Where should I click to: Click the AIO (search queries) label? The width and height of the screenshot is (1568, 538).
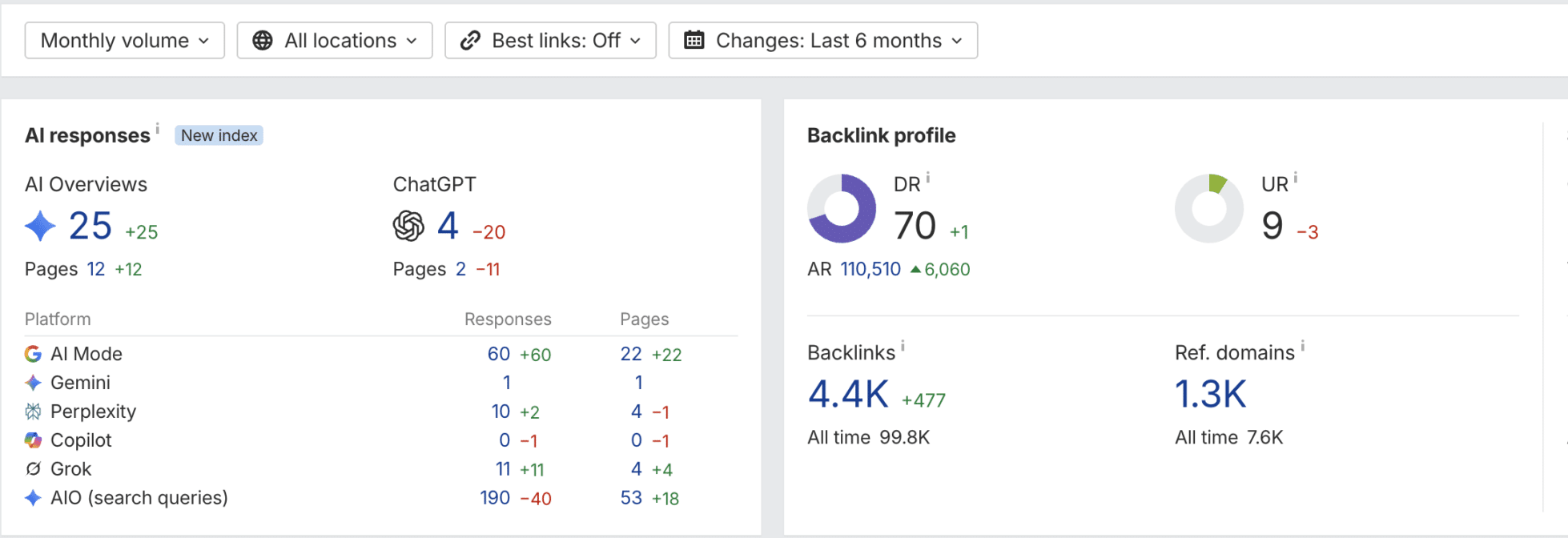(x=139, y=498)
